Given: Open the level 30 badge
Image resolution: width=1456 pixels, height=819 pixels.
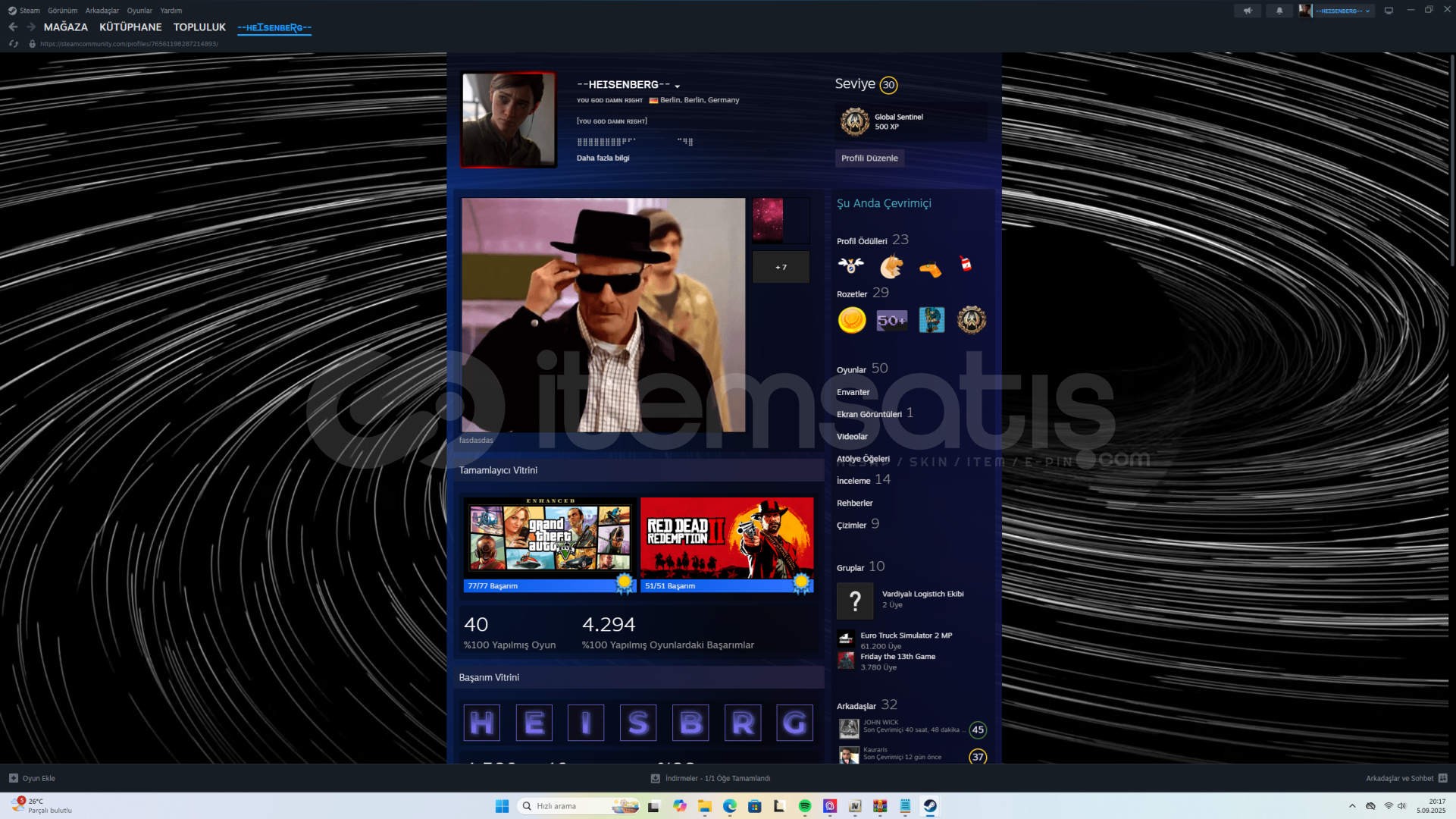Looking at the screenshot, I should [x=888, y=85].
